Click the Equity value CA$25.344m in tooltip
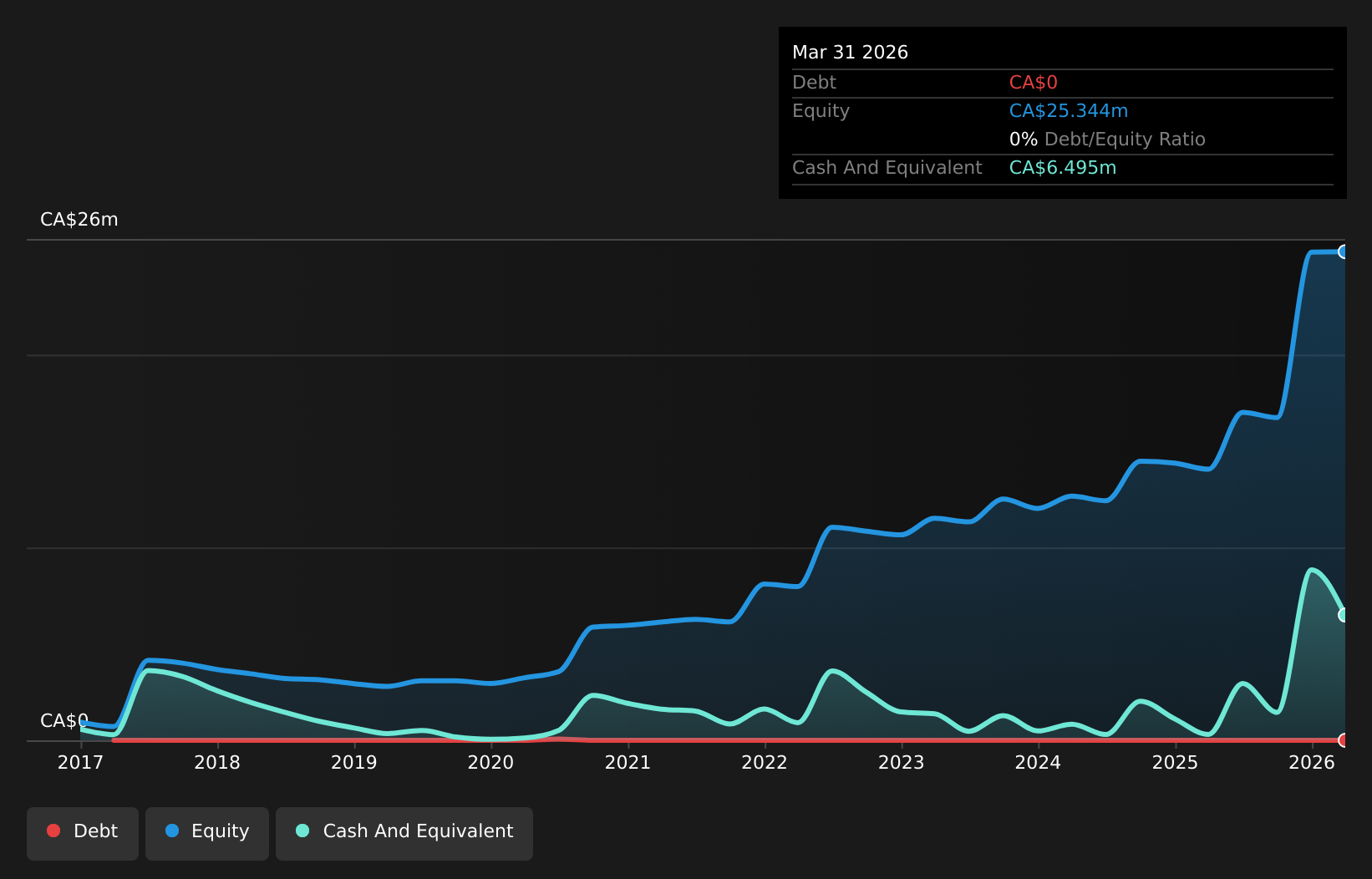The height and width of the screenshot is (879, 1372). [x=1069, y=110]
